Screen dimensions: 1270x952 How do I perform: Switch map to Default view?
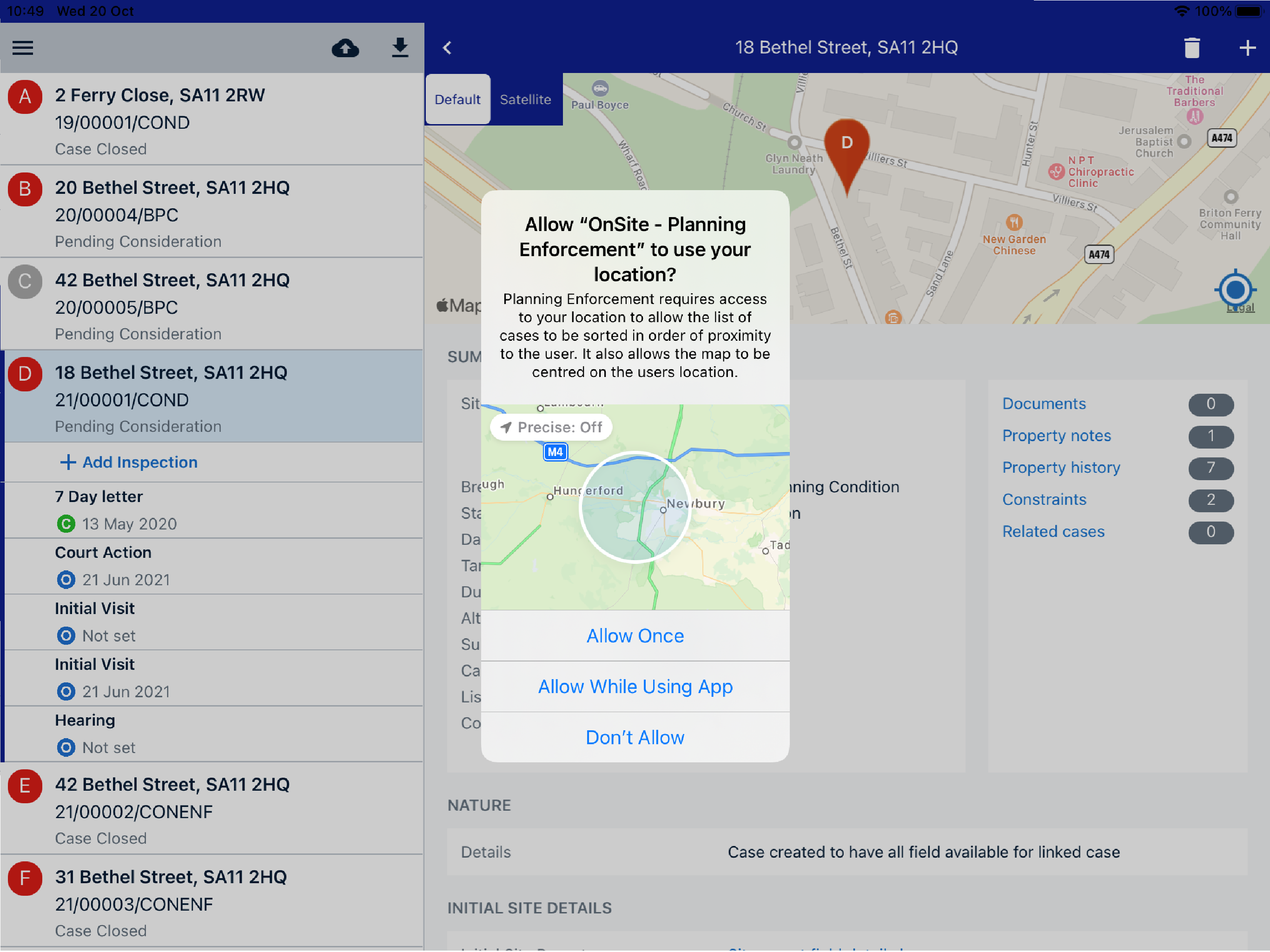point(457,99)
